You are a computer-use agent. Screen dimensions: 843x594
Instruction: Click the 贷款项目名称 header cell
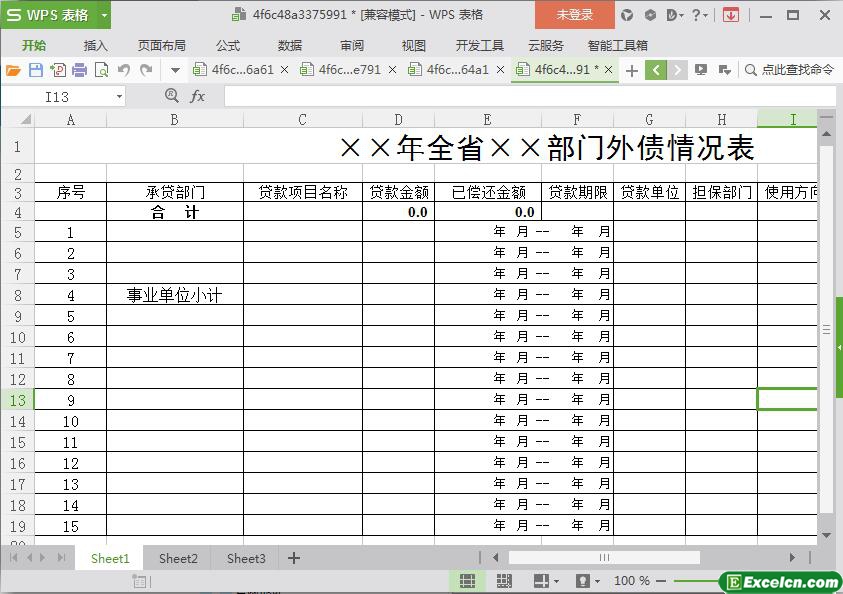click(303, 192)
